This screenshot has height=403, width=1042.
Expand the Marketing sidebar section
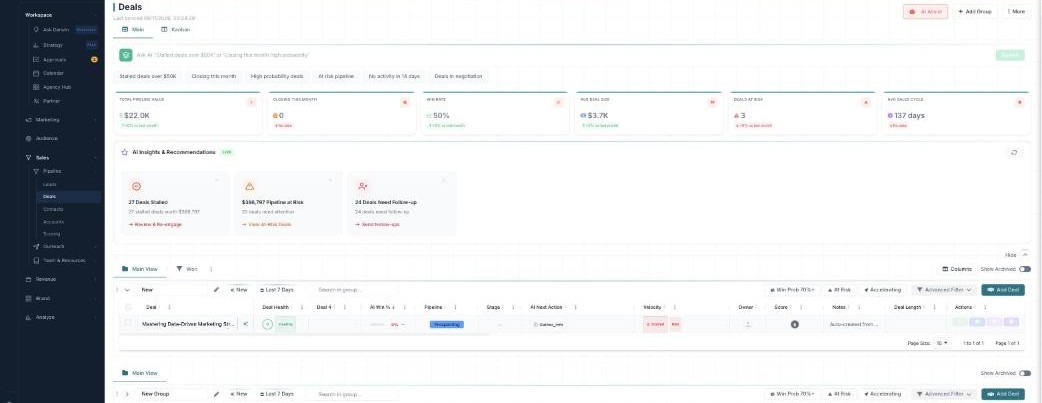point(95,120)
